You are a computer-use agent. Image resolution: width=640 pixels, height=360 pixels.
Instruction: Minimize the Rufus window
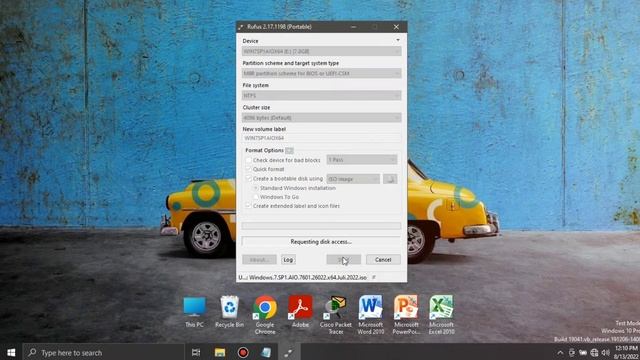pyautogui.click(x=353, y=27)
